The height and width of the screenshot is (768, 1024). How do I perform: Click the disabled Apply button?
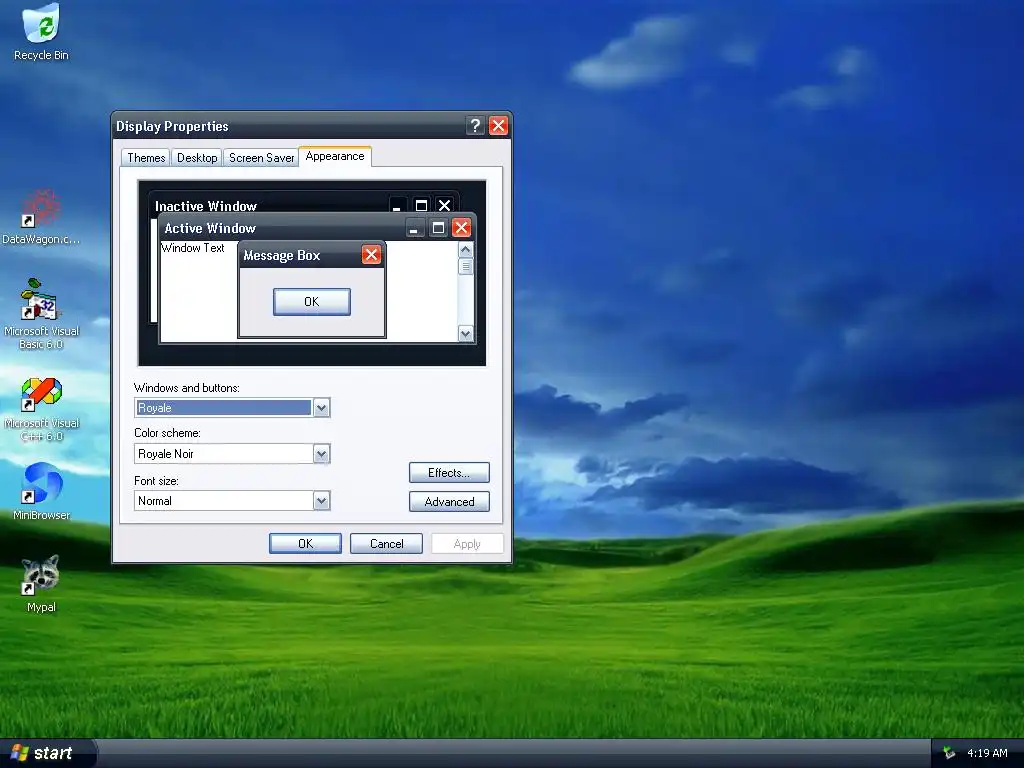pyautogui.click(x=467, y=543)
